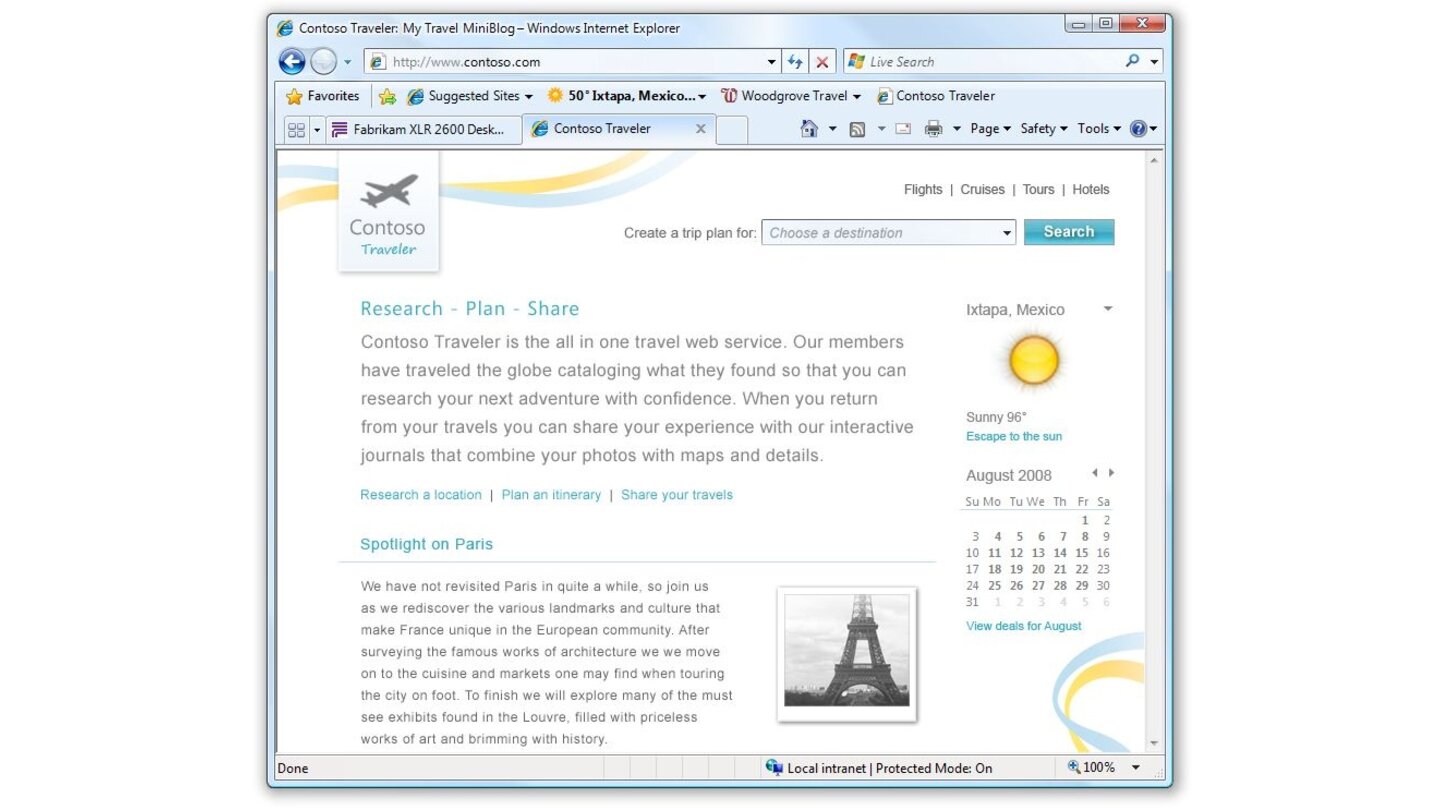Open a new blank tab
The image size is (1440, 810).
pyautogui.click(x=732, y=130)
